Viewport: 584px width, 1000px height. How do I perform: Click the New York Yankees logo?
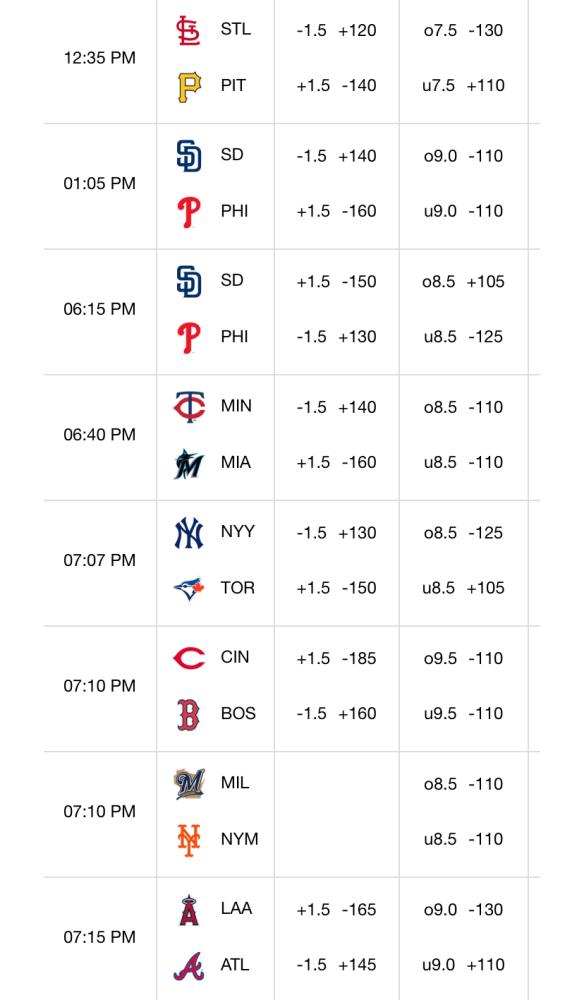coord(189,533)
